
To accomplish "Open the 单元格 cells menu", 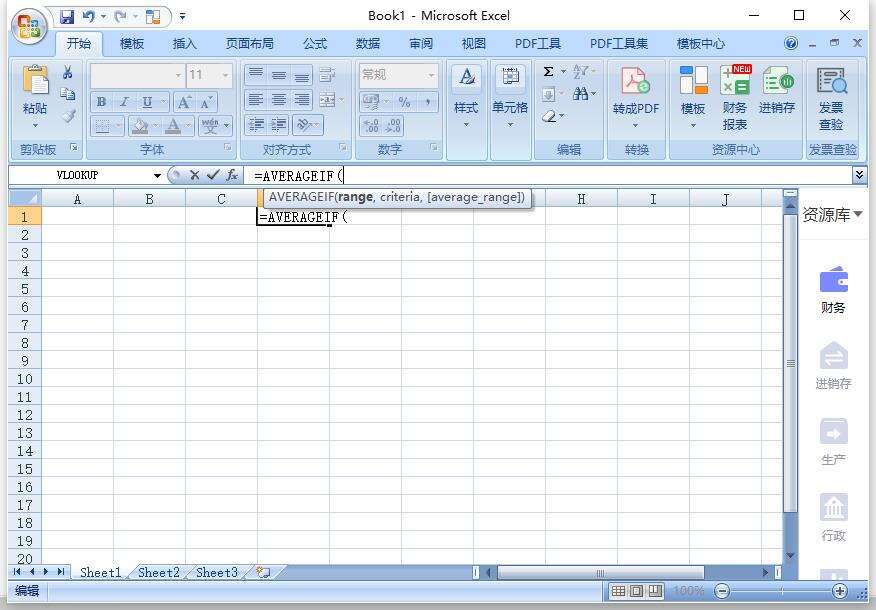I will [x=510, y=96].
